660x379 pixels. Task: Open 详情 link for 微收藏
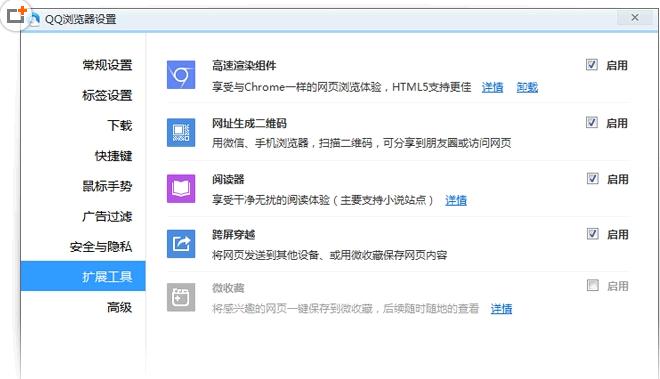(x=501, y=309)
